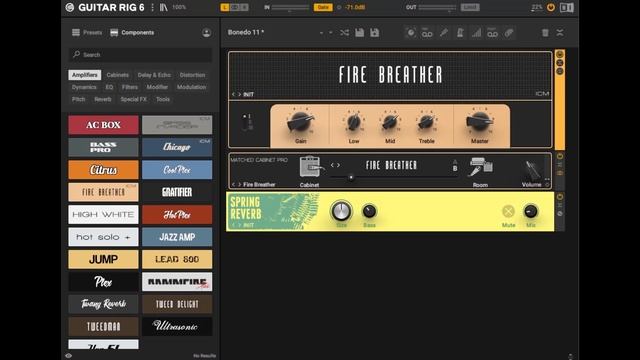Toggle the output Limit button
This screenshot has width=640, height=360.
[470, 7]
